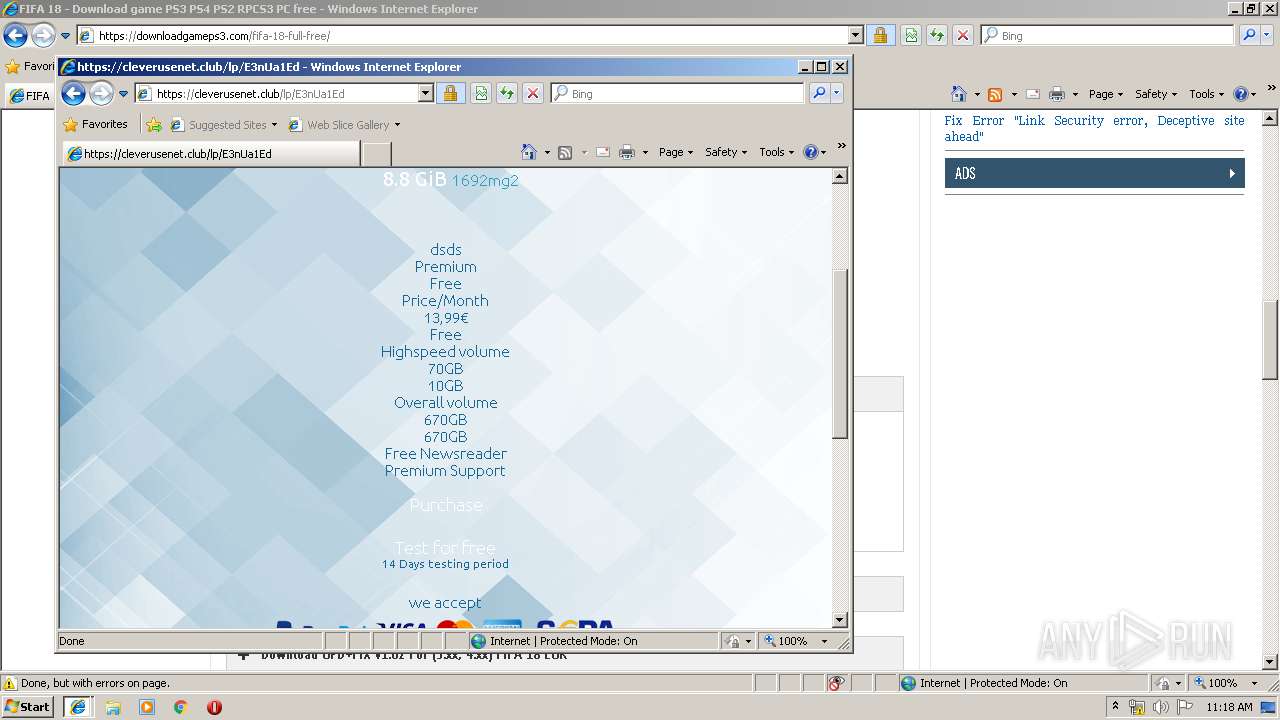Stop loading in the main window
Image resolution: width=1280 pixels, height=720 pixels.
[x=963, y=35]
